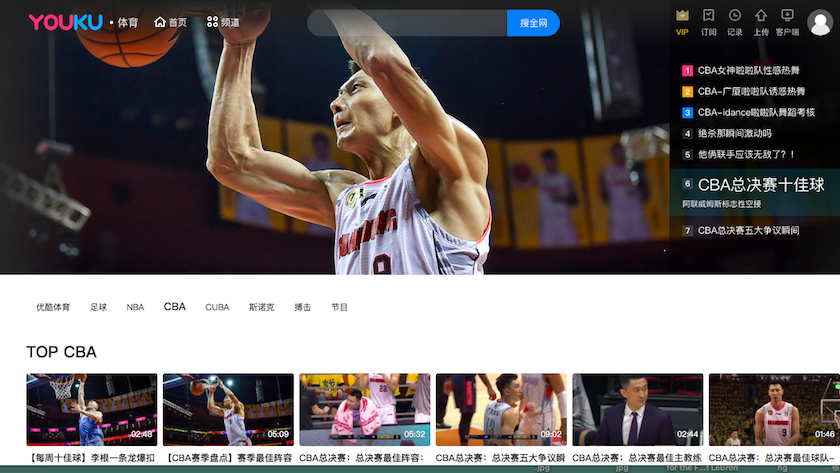
Task: Click the 搜全网 search button
Action: pos(533,22)
